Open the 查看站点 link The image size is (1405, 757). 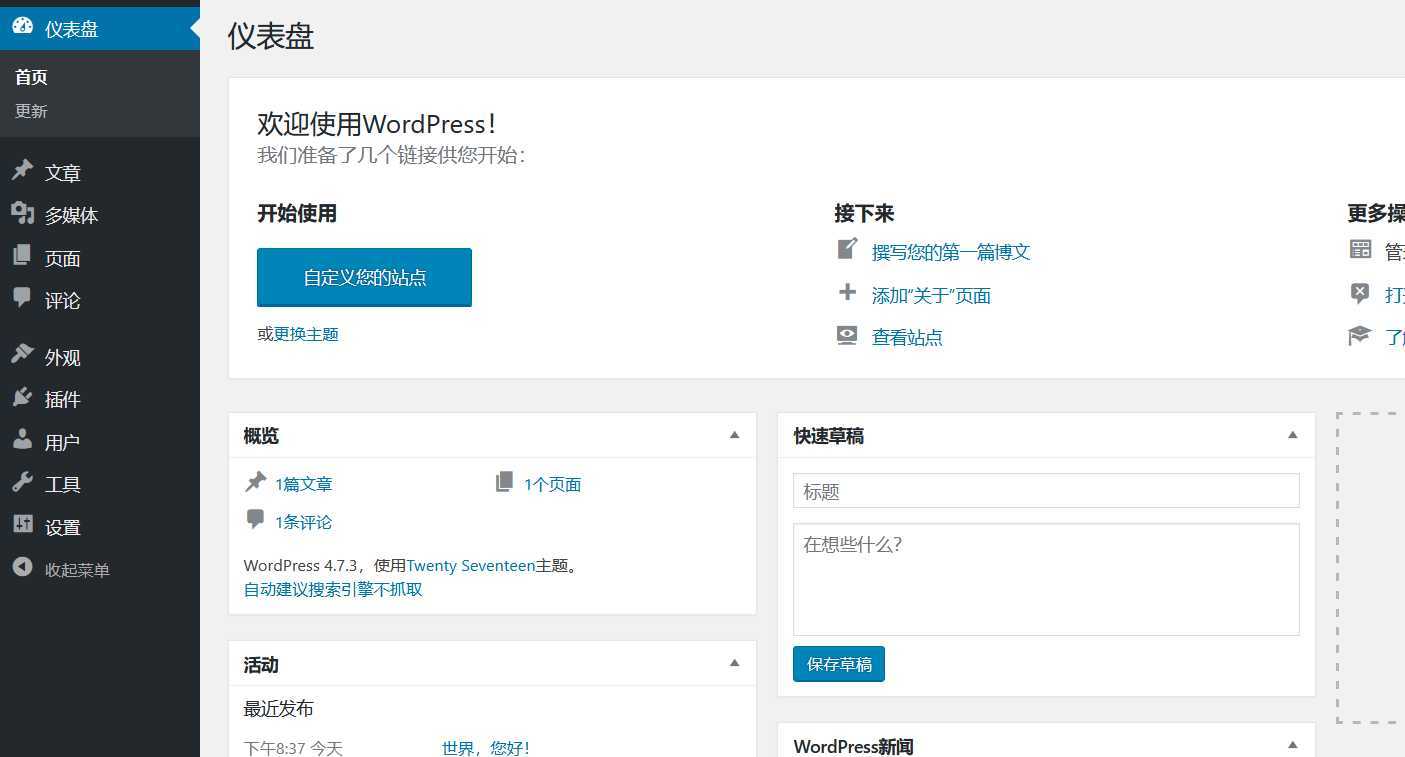pos(907,337)
